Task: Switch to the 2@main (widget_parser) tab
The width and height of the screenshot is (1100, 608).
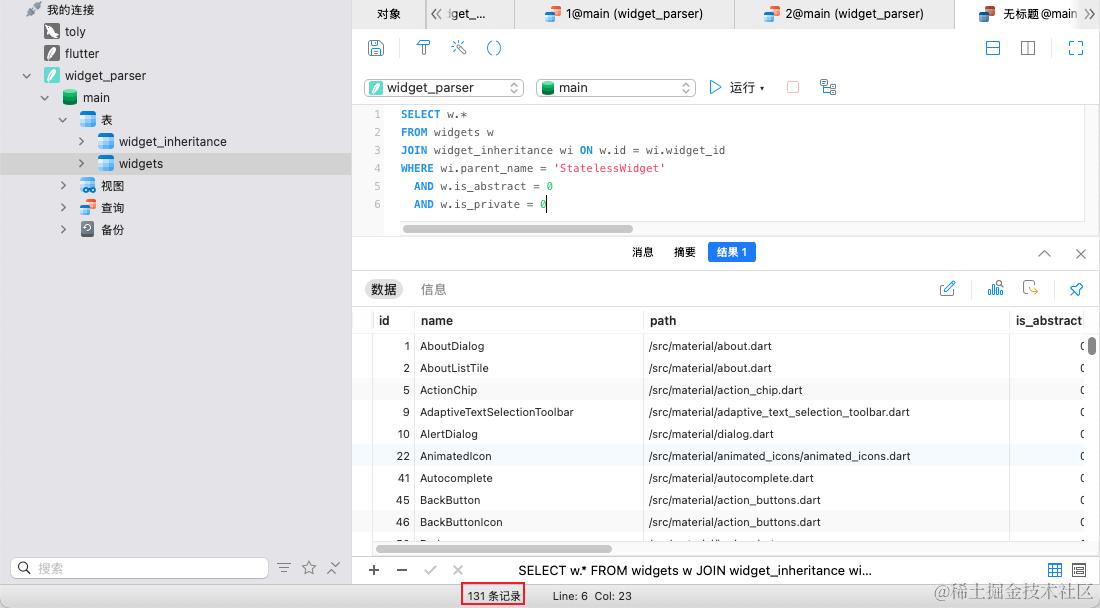Action: [x=845, y=13]
